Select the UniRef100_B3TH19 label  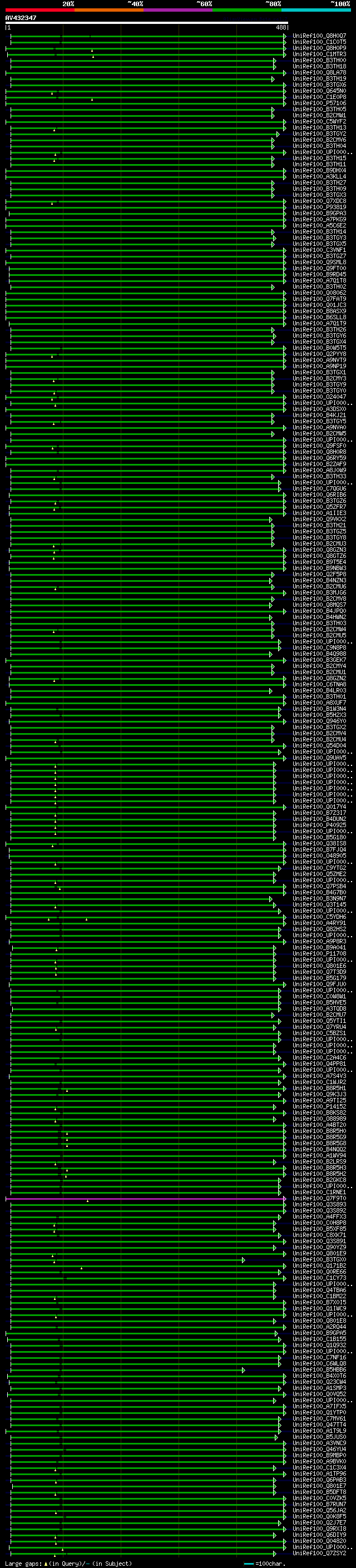[x=319, y=78]
